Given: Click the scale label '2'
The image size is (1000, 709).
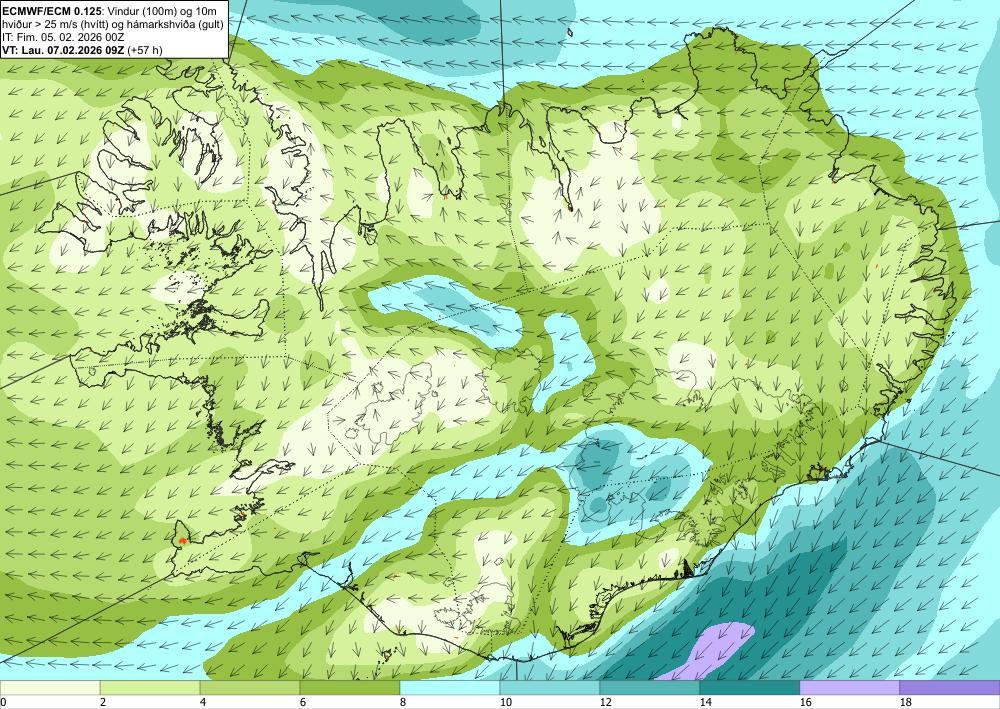Looking at the screenshot, I should pyautogui.click(x=103, y=703).
